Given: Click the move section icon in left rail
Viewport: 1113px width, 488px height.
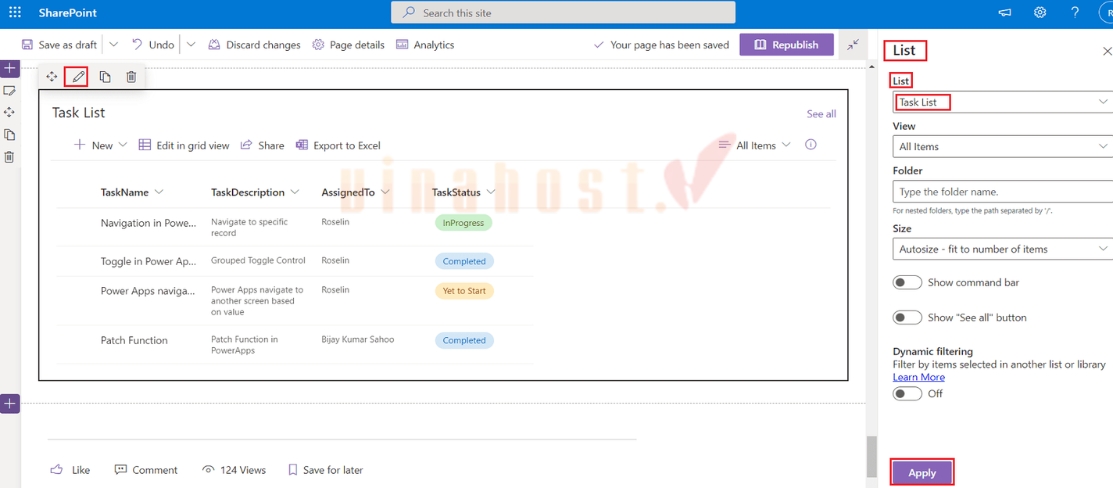Looking at the screenshot, I should tap(9, 112).
